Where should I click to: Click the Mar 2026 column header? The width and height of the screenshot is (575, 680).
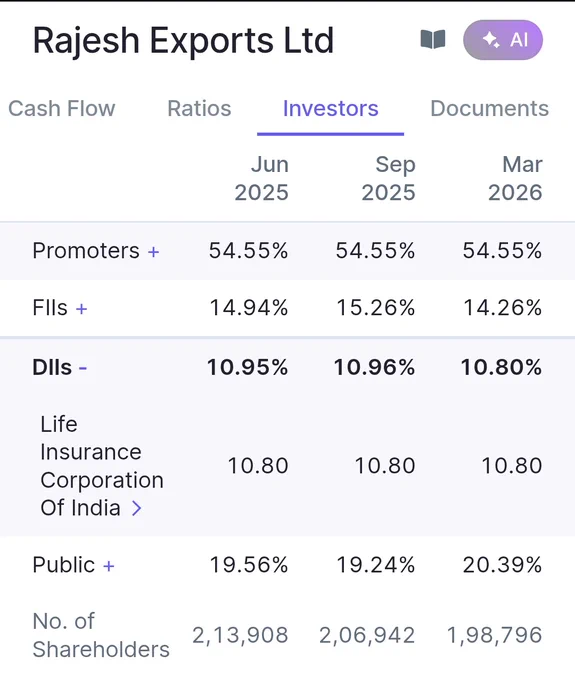pyautogui.click(x=515, y=178)
